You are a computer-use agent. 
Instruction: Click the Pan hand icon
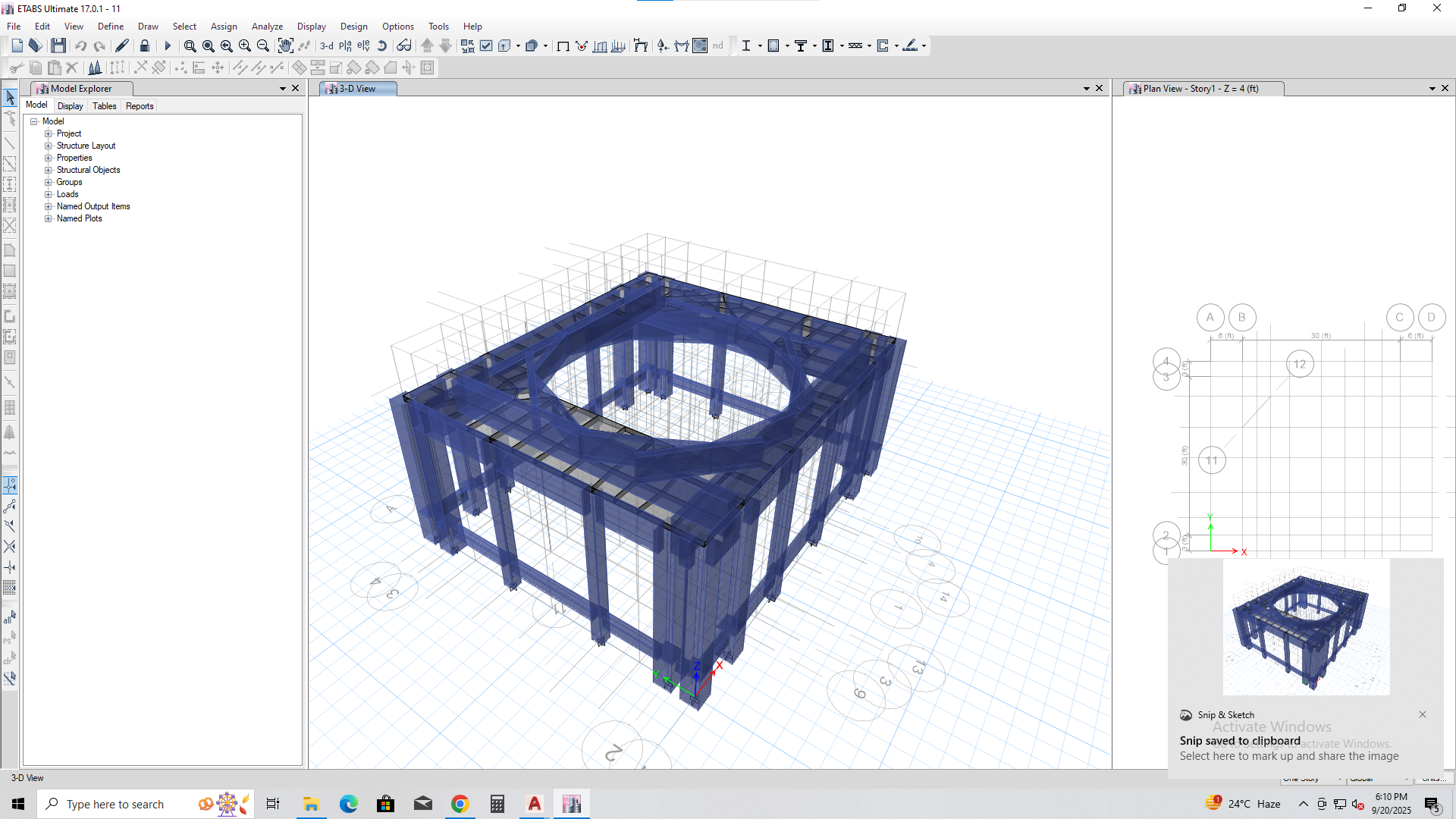(x=285, y=46)
